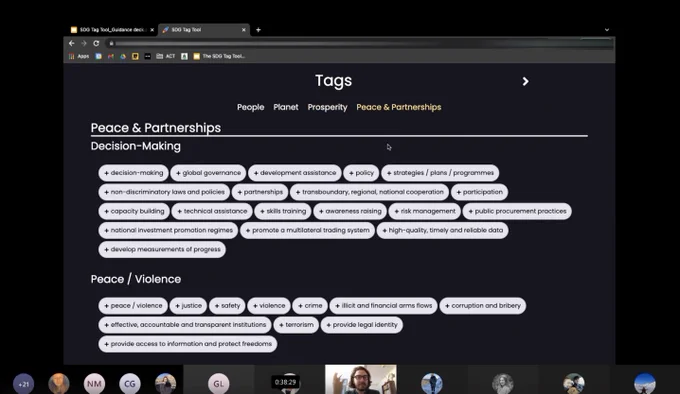Image resolution: width=680 pixels, height=394 pixels.
Task: Switch to SDG Tag Tool_Guidance deck tab
Action: (112, 30)
